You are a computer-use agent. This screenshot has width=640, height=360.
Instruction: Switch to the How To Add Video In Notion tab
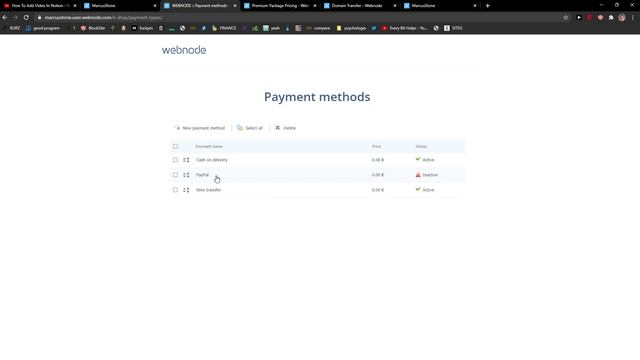point(40,6)
